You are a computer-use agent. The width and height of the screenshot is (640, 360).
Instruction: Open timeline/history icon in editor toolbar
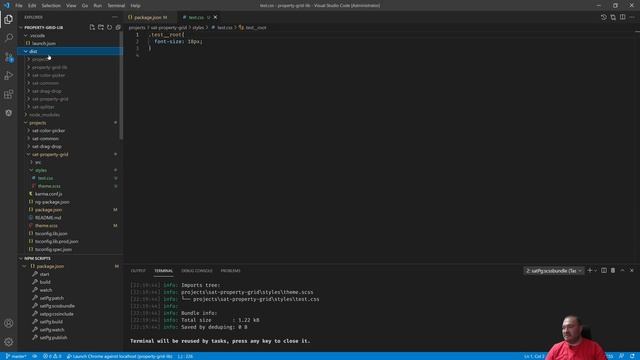coord(604,17)
